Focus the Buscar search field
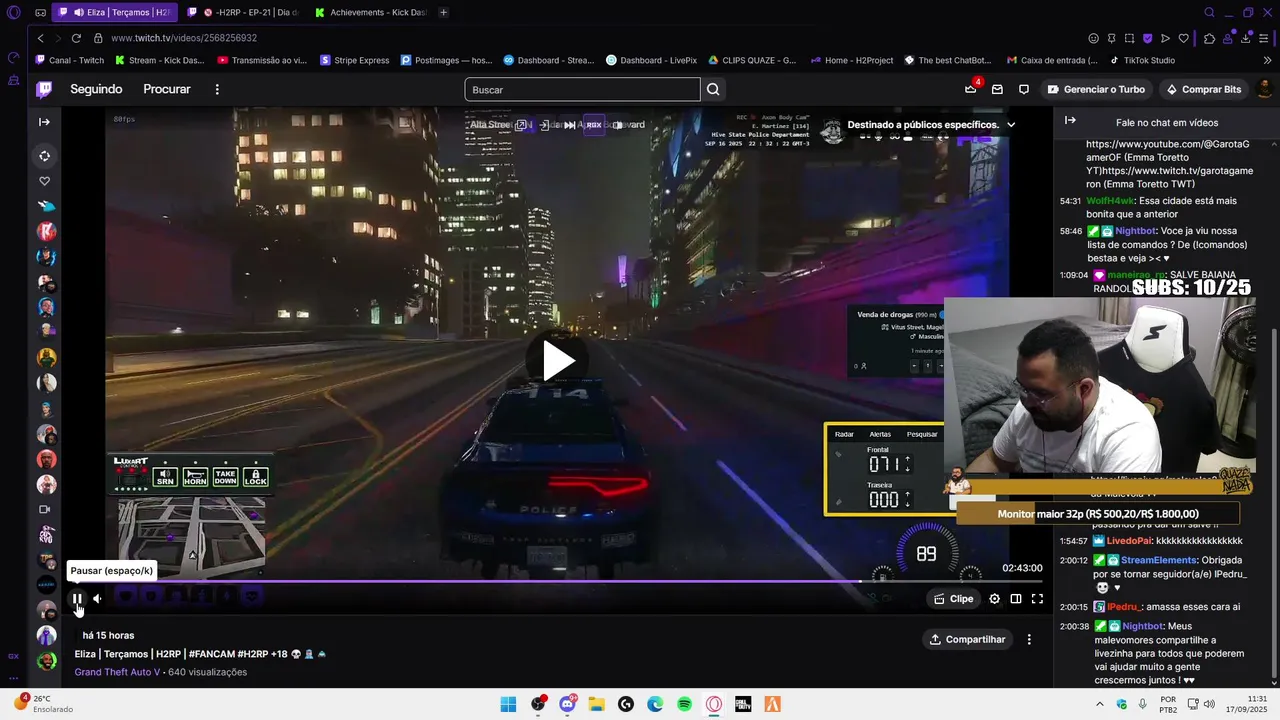The image size is (1280, 720). tap(582, 89)
